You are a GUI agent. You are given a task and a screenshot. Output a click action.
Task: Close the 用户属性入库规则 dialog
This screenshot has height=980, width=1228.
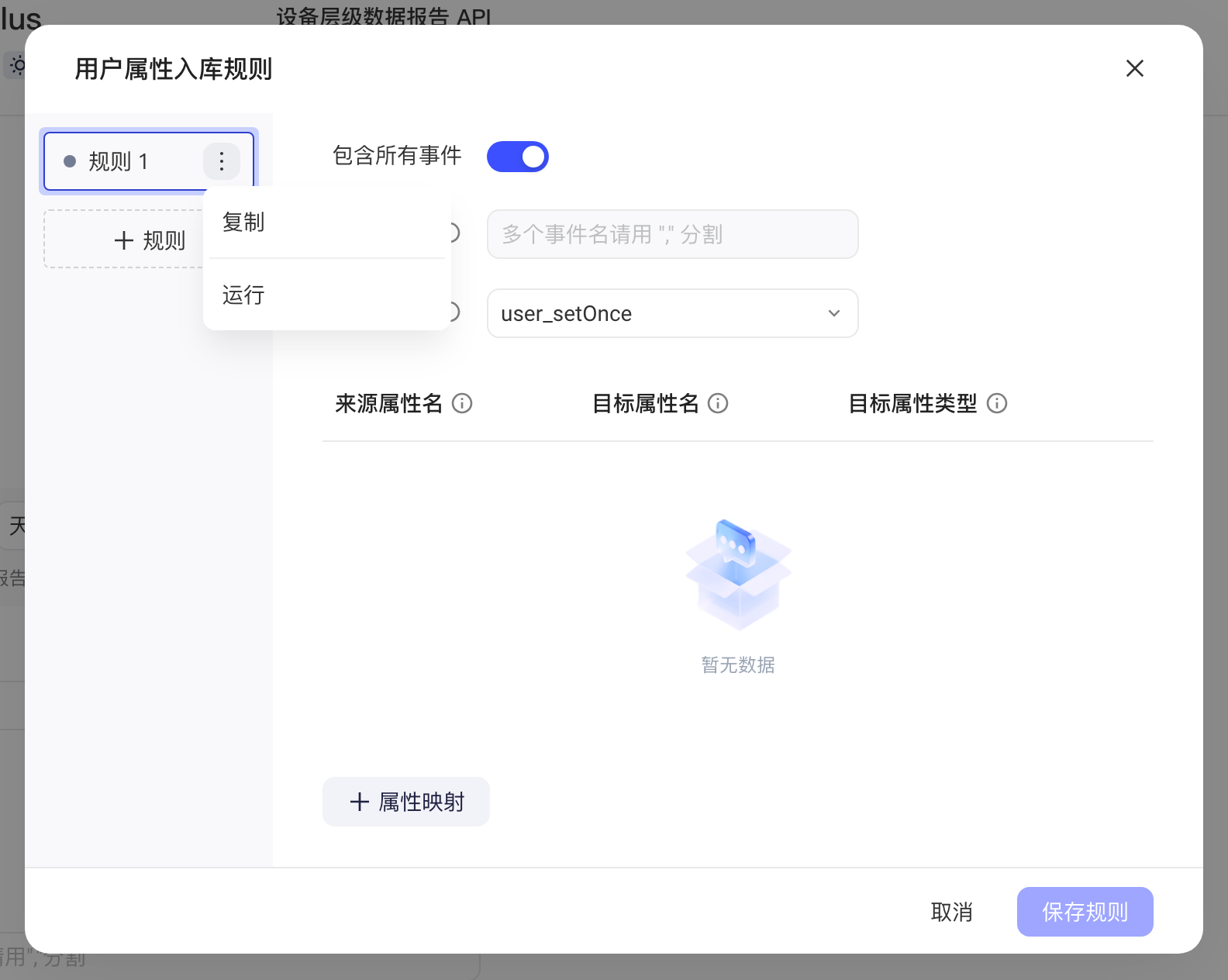[x=1135, y=68]
